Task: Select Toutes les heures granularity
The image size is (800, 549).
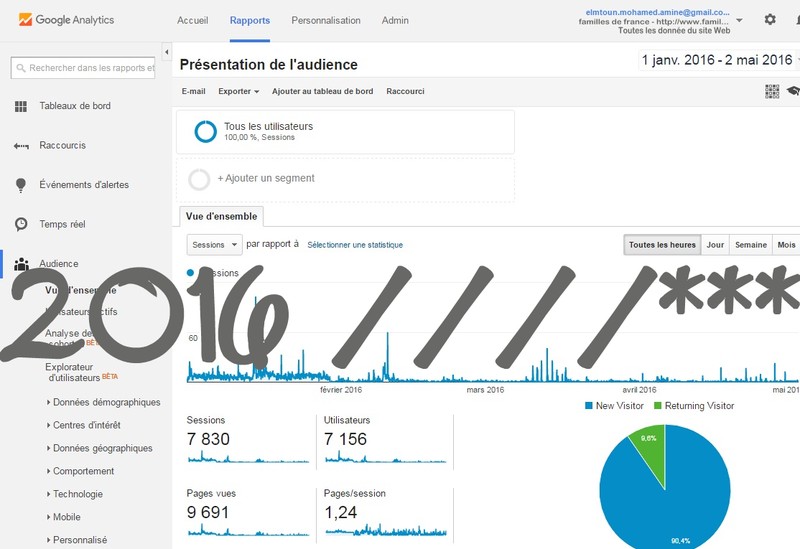Action: pyautogui.click(x=662, y=245)
